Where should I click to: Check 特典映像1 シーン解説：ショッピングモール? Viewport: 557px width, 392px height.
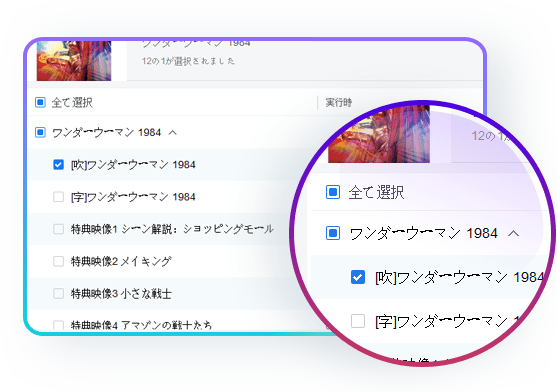click(58, 229)
